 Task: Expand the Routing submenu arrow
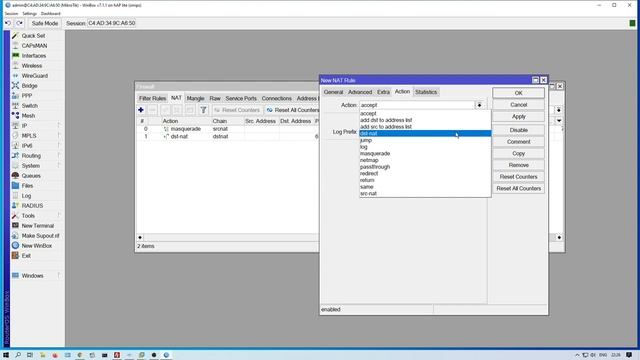[x=59, y=156]
